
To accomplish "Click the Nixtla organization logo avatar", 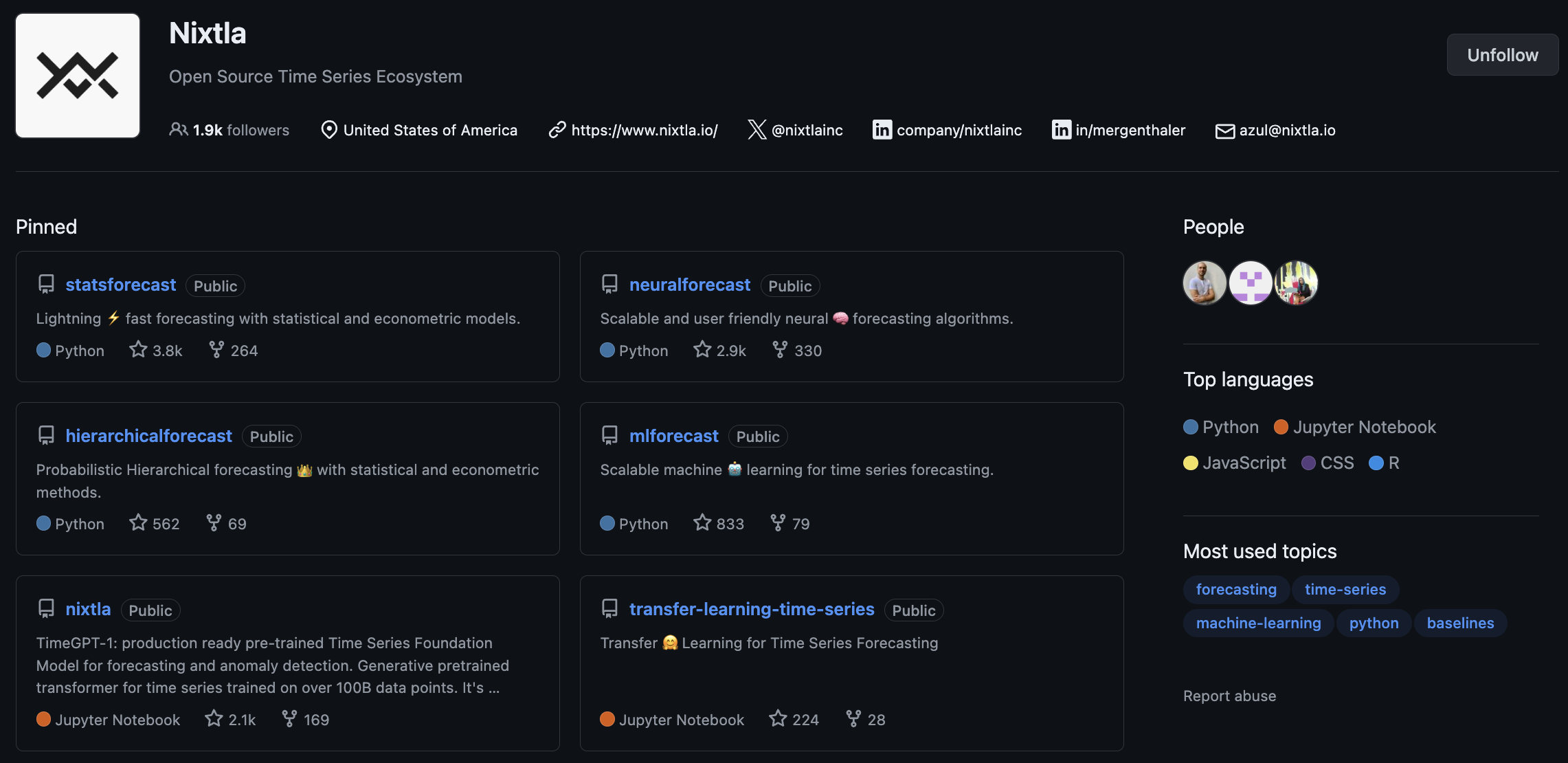I will click(x=78, y=76).
